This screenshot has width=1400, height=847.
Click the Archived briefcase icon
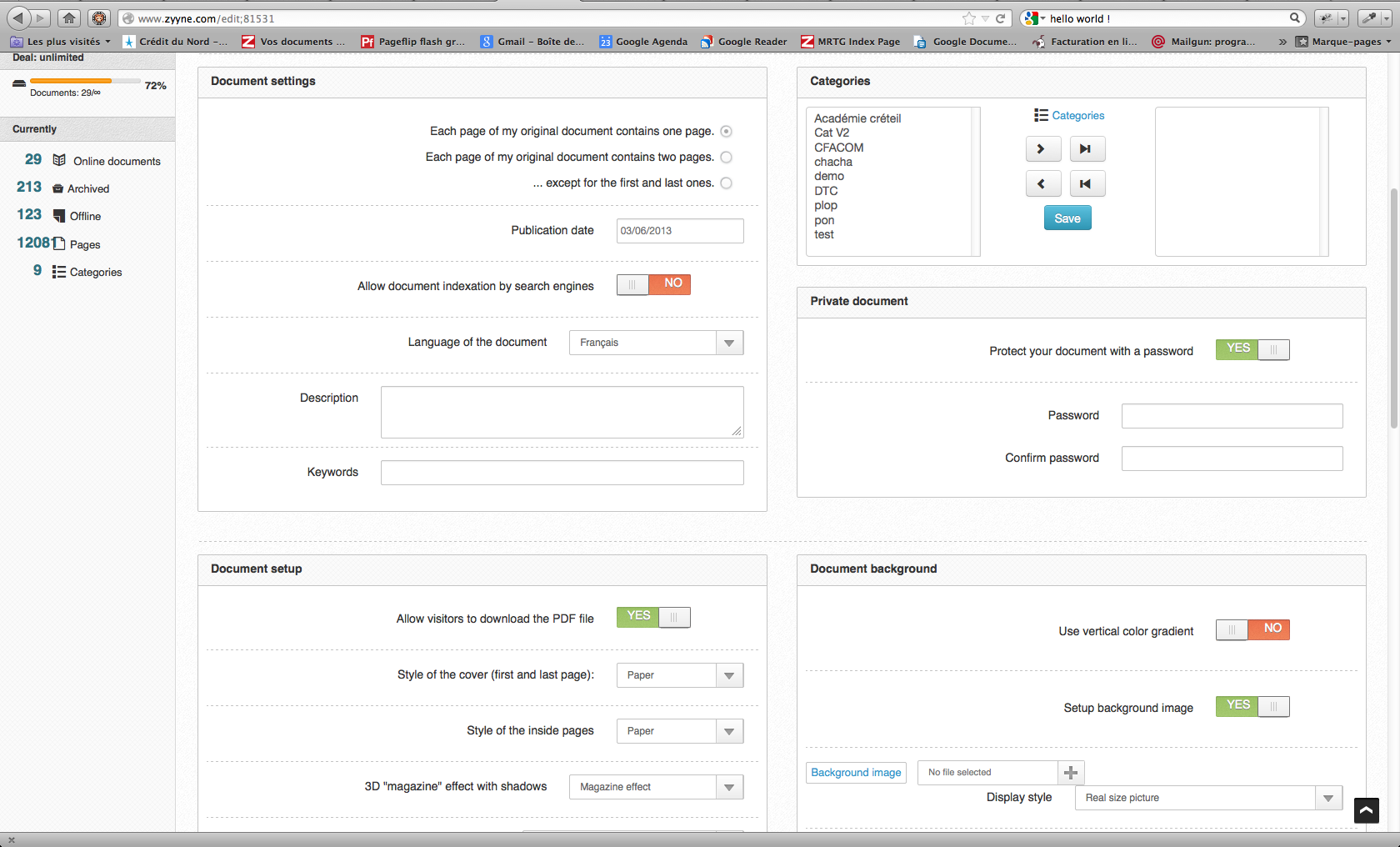point(57,188)
